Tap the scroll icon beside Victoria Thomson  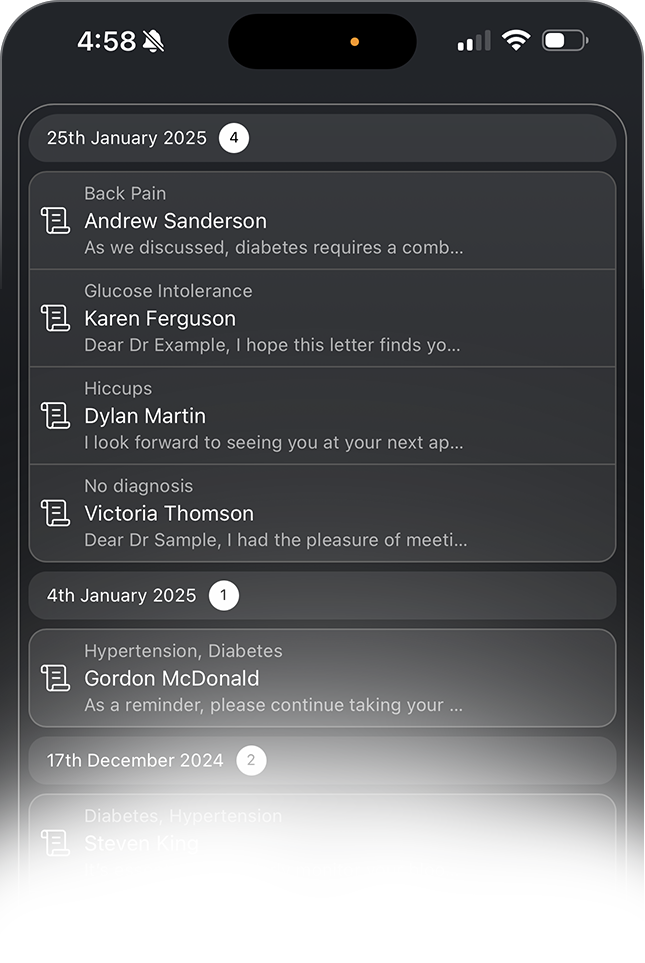(55, 513)
